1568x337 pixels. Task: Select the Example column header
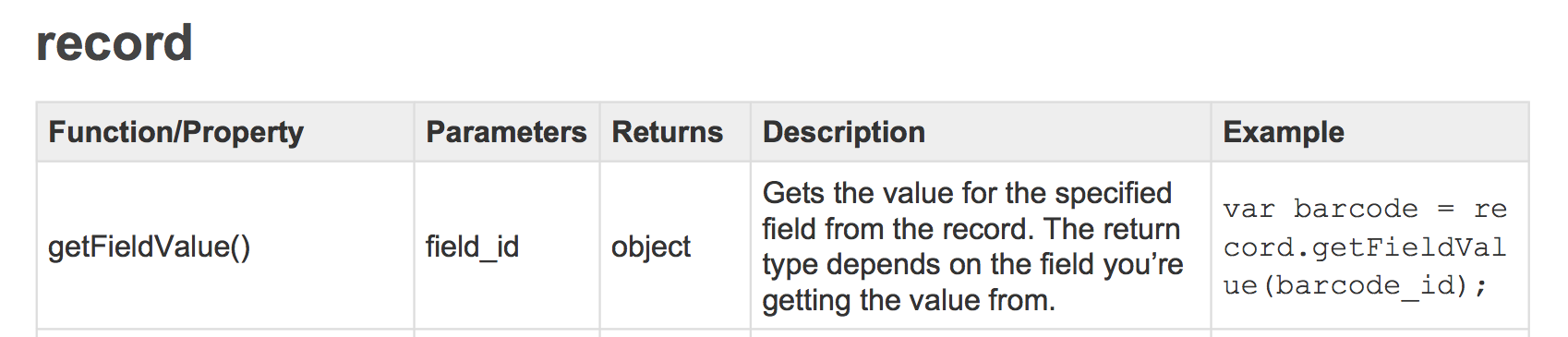pyautogui.click(x=1283, y=132)
